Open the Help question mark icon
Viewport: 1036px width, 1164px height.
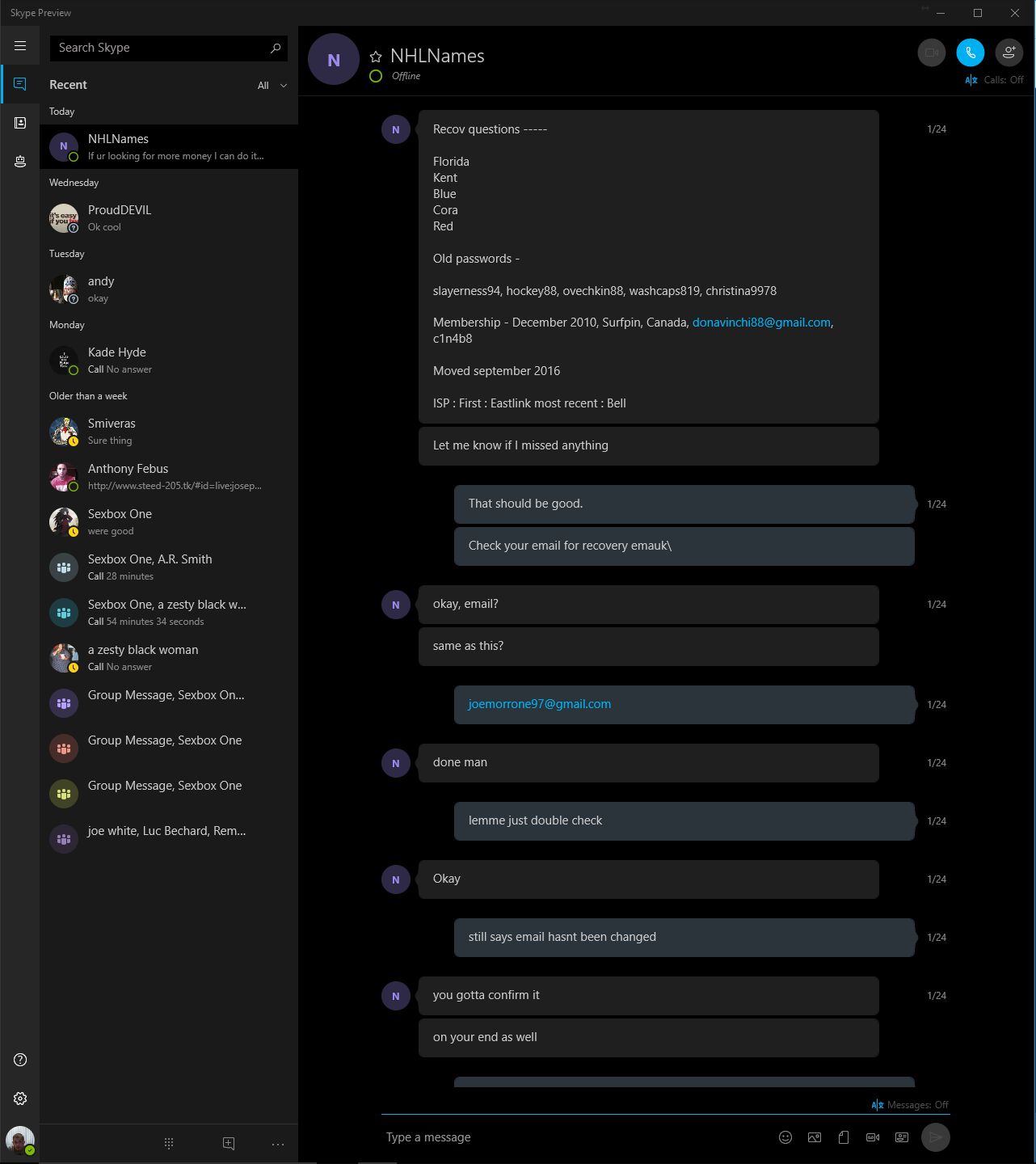click(20, 1060)
